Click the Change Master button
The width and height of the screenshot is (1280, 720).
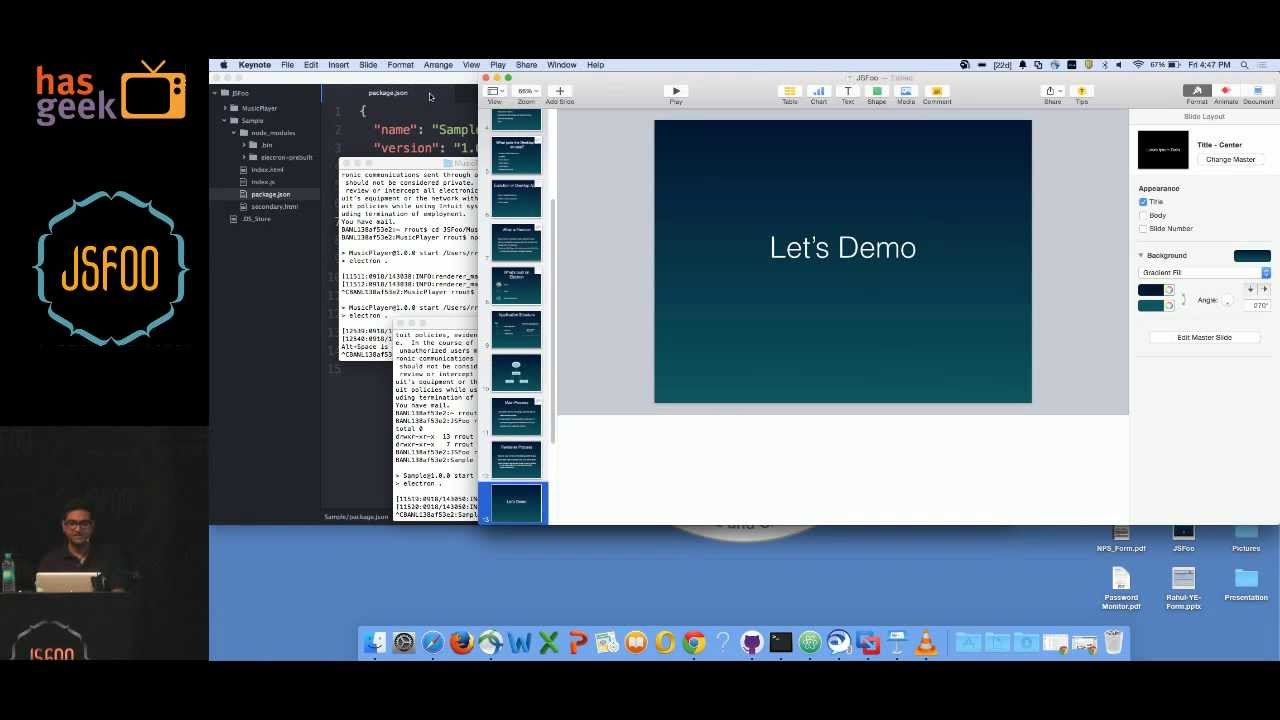tap(1230, 160)
